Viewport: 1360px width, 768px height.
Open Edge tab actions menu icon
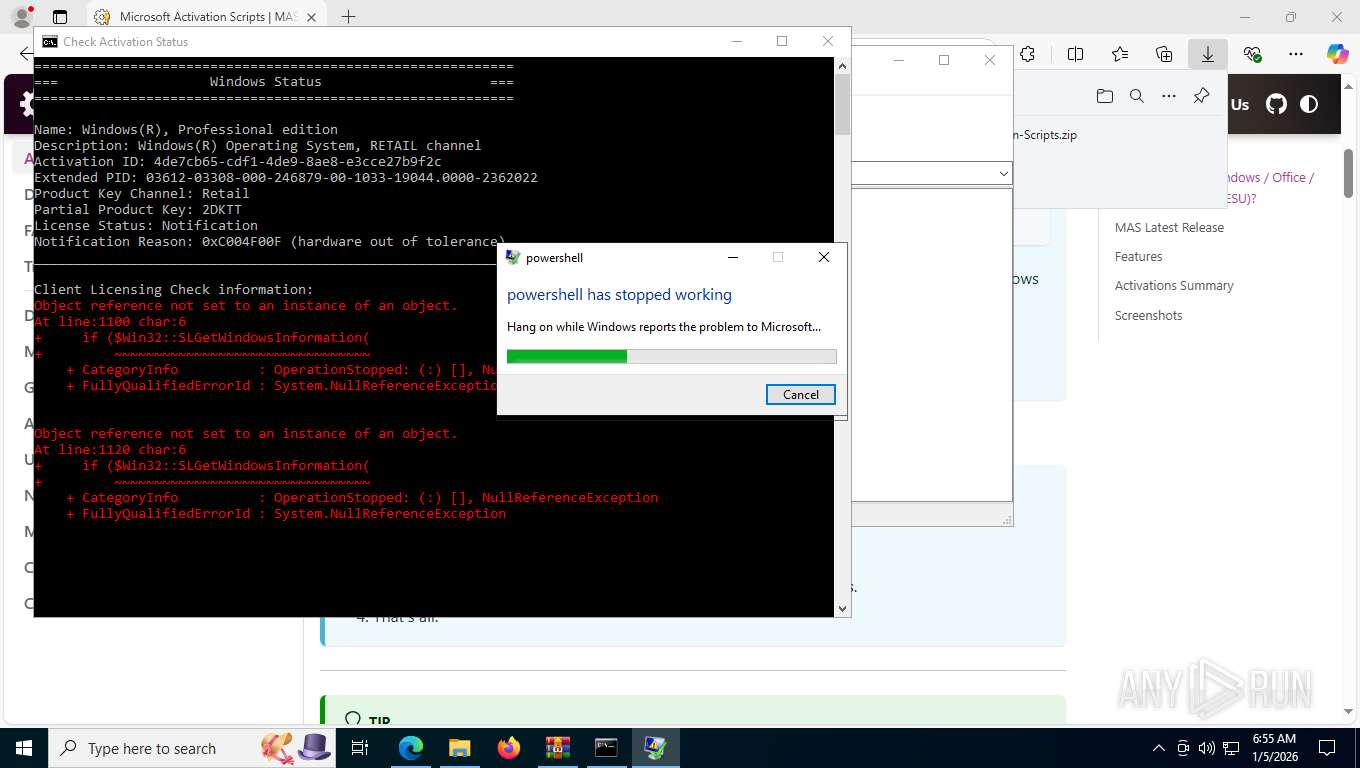point(60,17)
